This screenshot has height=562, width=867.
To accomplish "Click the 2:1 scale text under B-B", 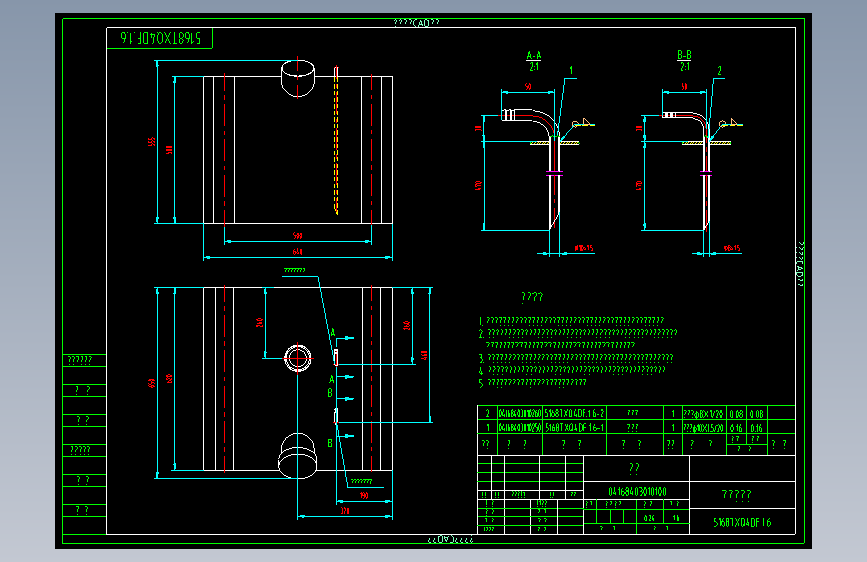I will tap(685, 67).
